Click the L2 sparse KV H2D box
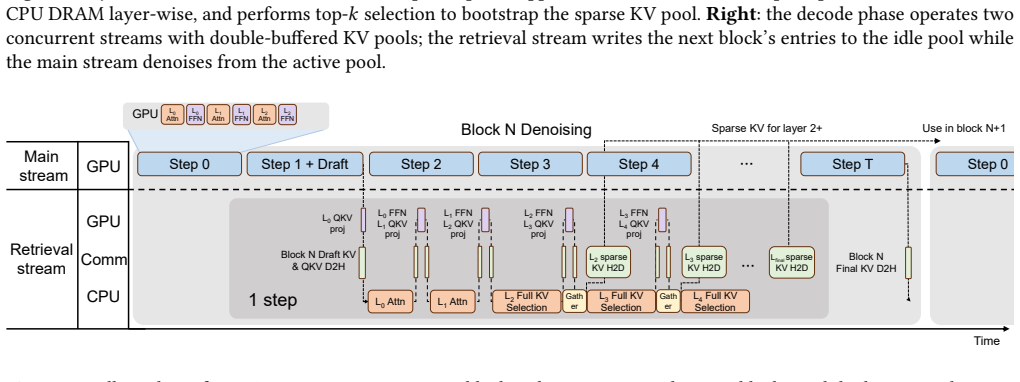Screen dimensions: 1020x382 pos(609,263)
